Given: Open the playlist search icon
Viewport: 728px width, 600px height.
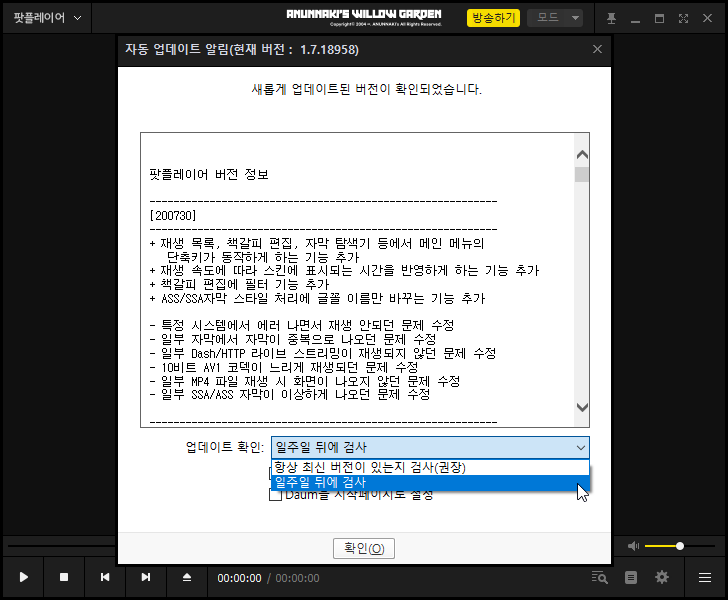Looking at the screenshot, I should (599, 577).
